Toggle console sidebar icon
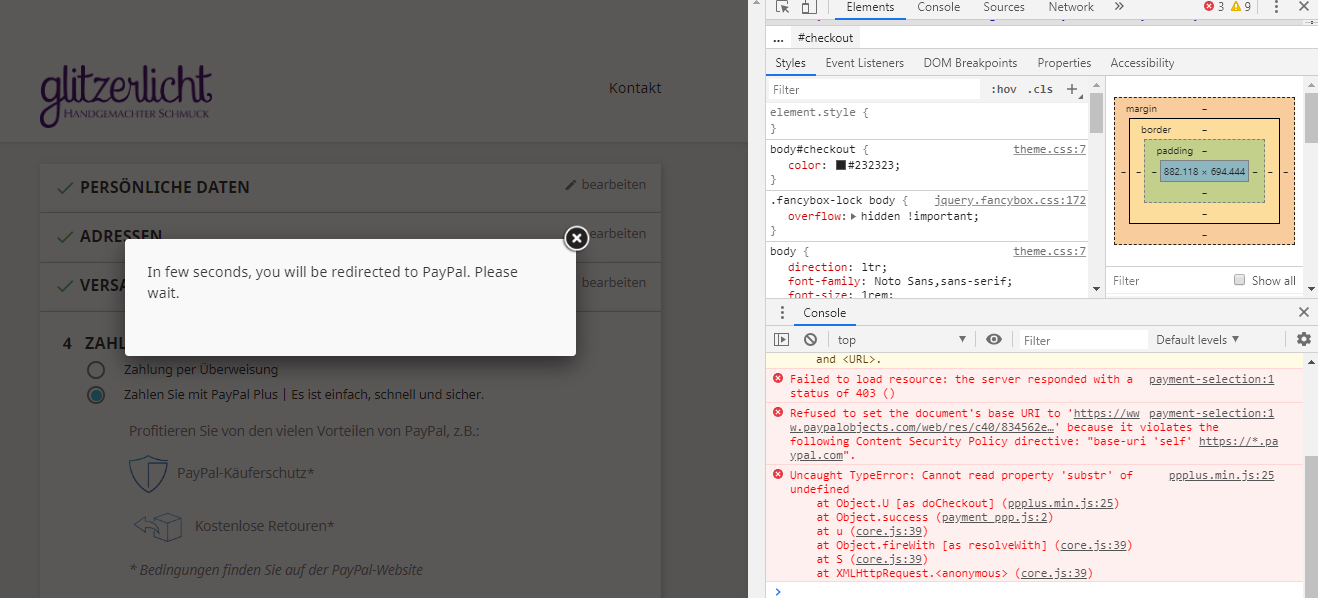 click(782, 340)
